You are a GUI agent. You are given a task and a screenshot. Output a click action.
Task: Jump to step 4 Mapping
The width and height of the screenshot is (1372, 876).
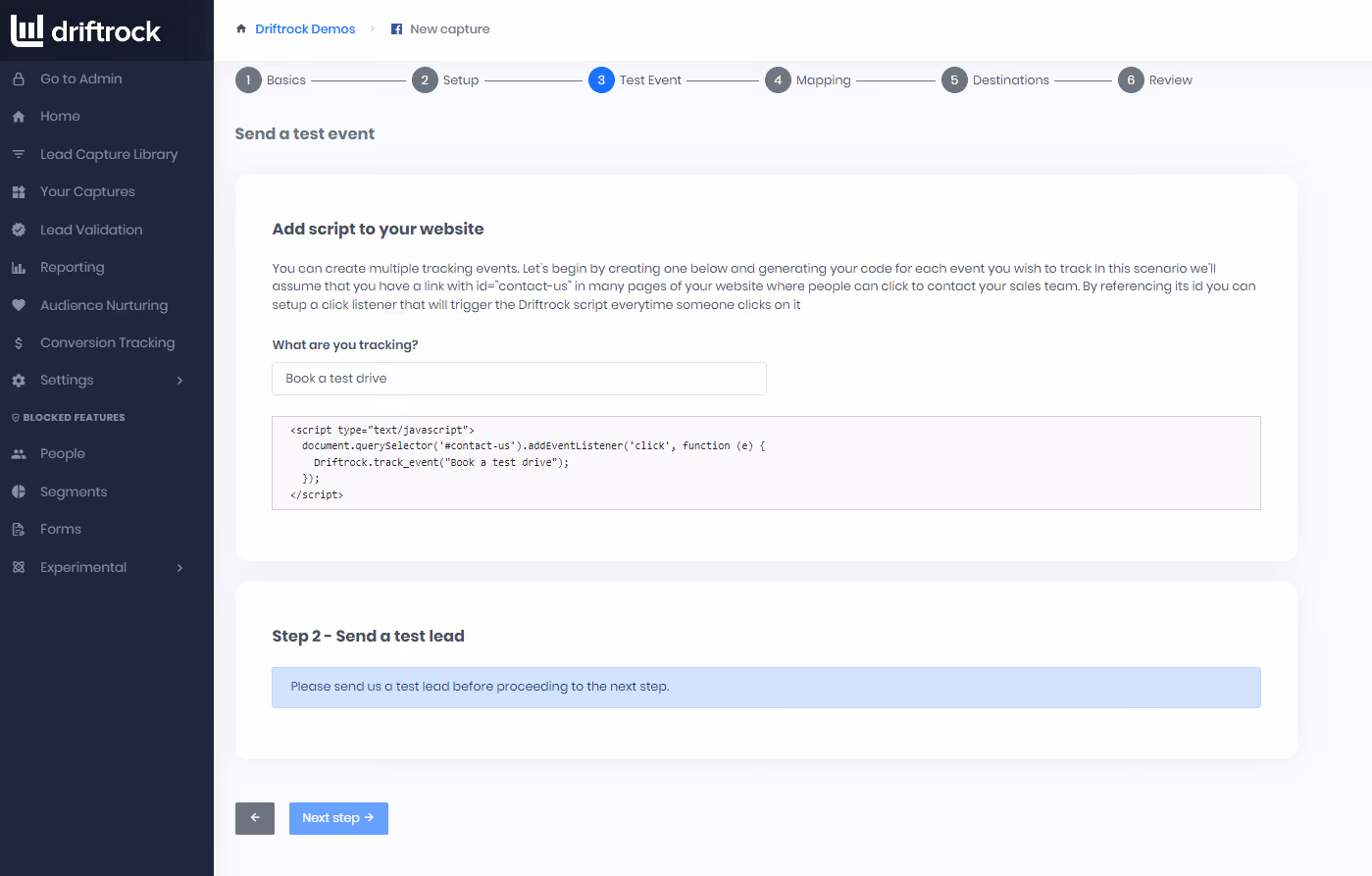[x=808, y=80]
